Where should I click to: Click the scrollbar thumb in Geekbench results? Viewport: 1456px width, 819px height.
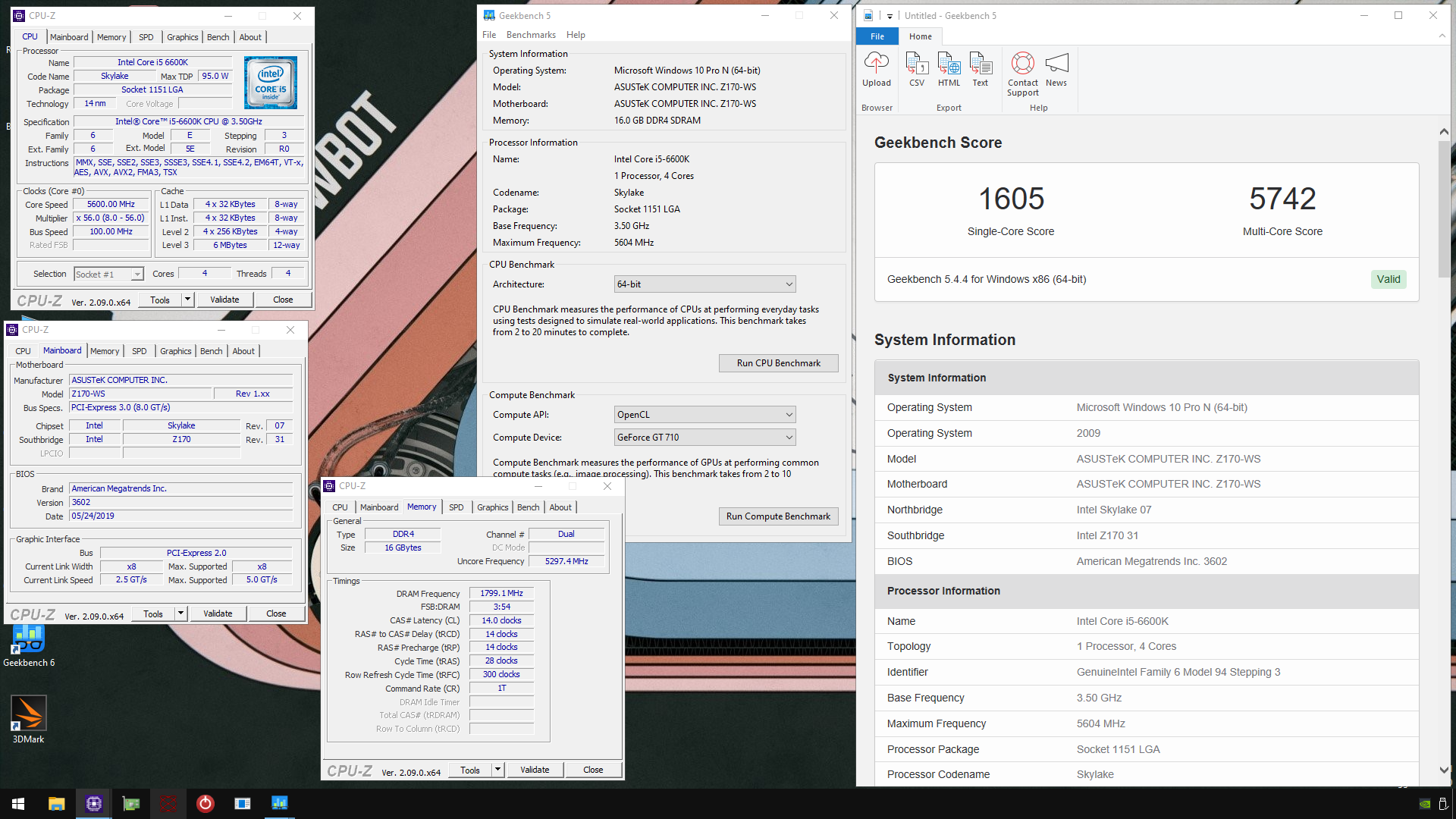tap(1444, 209)
